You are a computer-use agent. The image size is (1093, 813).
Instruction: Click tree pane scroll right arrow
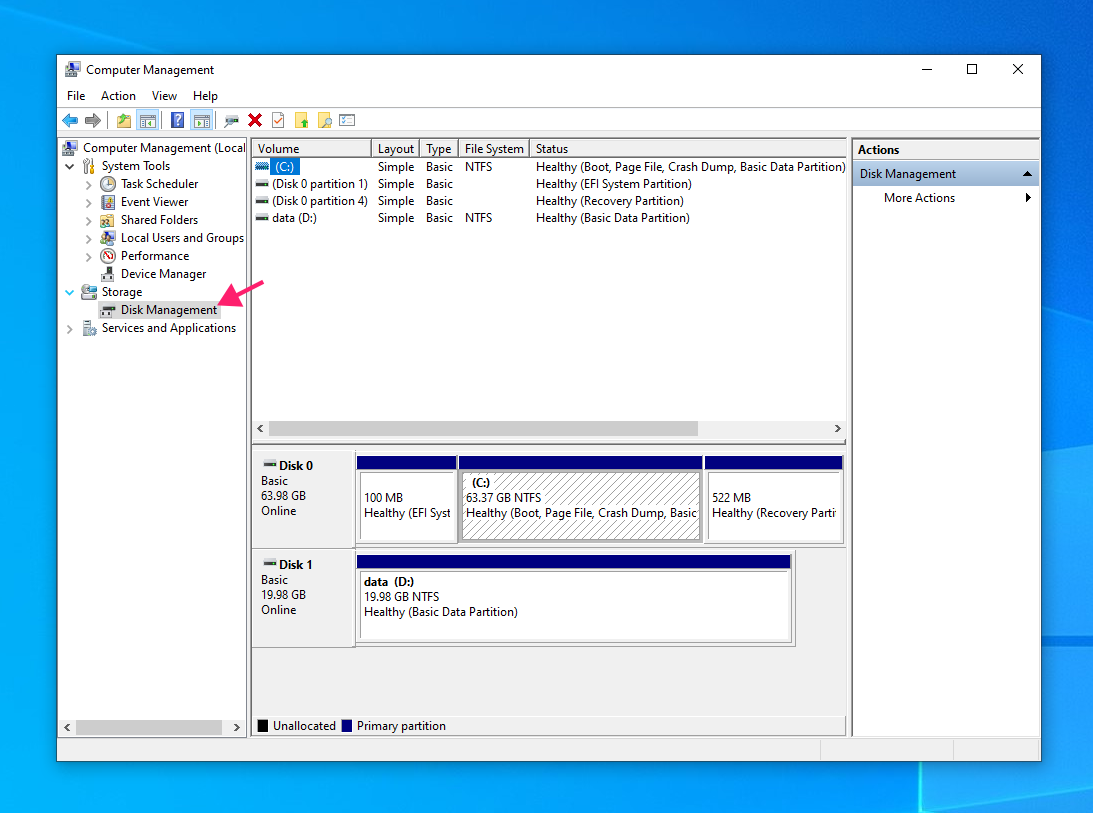point(236,727)
